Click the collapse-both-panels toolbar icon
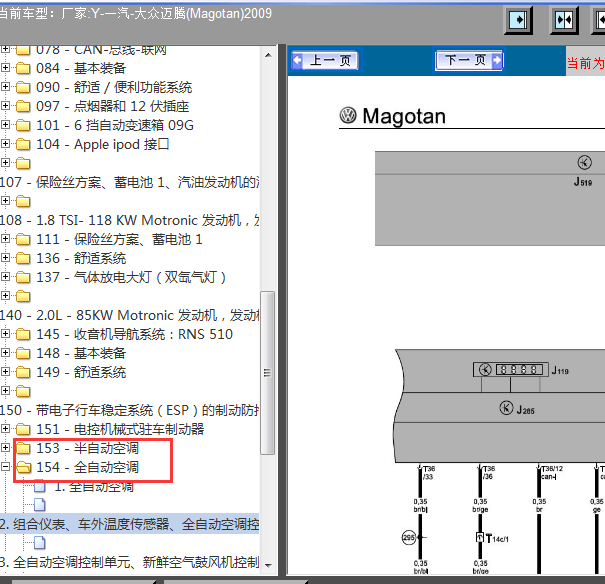 (564, 20)
